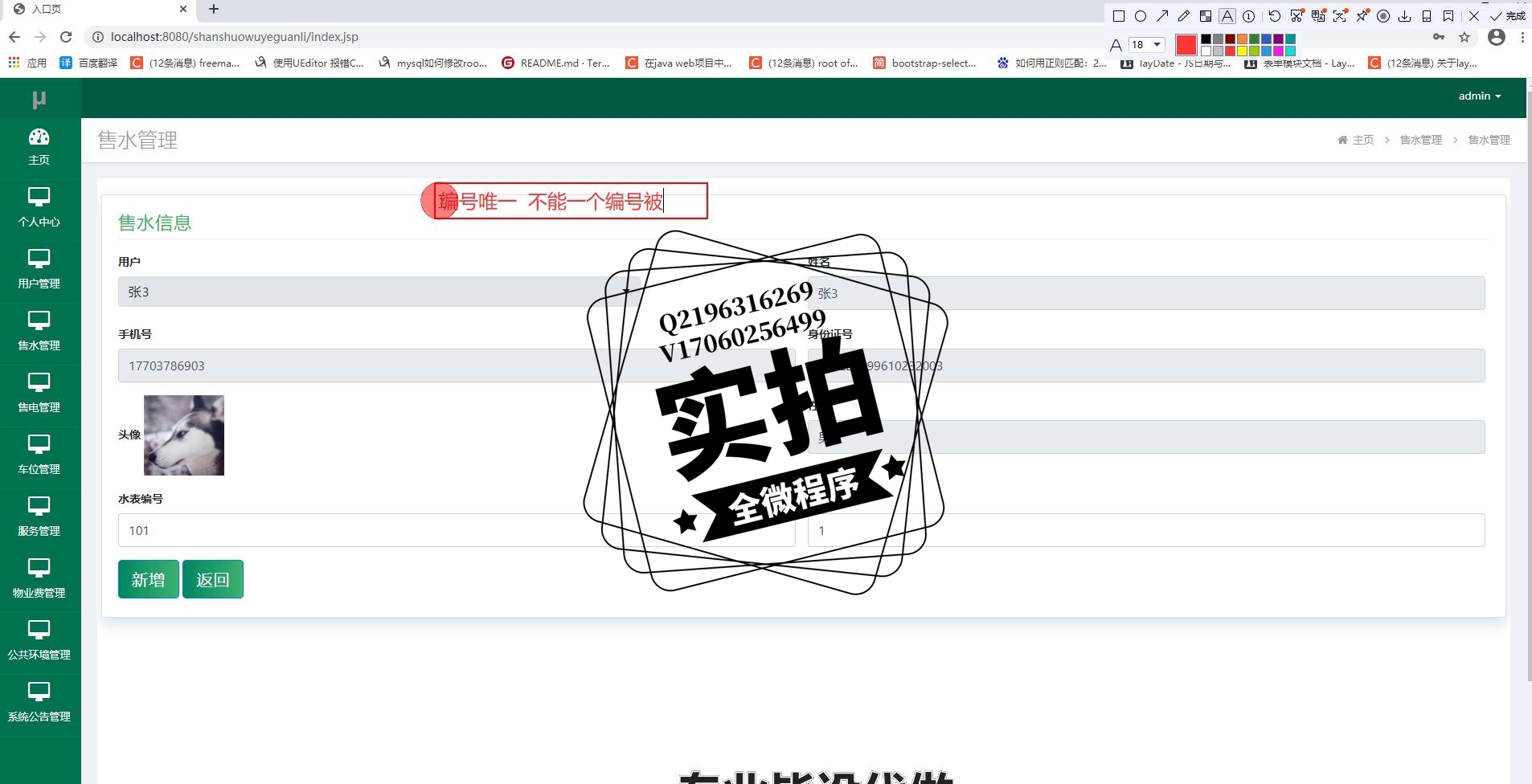Reload the page

[x=66, y=37]
